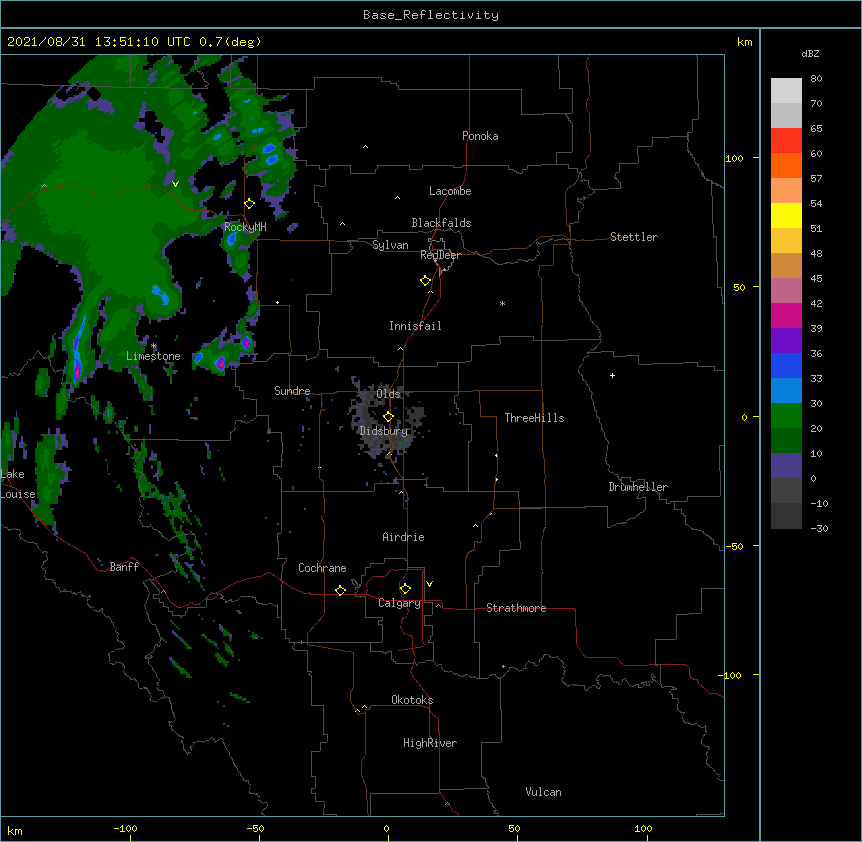Screen dimensions: 862x842
Task: Select the orange 57-60 dBZ legend swatch
Action: (786, 166)
